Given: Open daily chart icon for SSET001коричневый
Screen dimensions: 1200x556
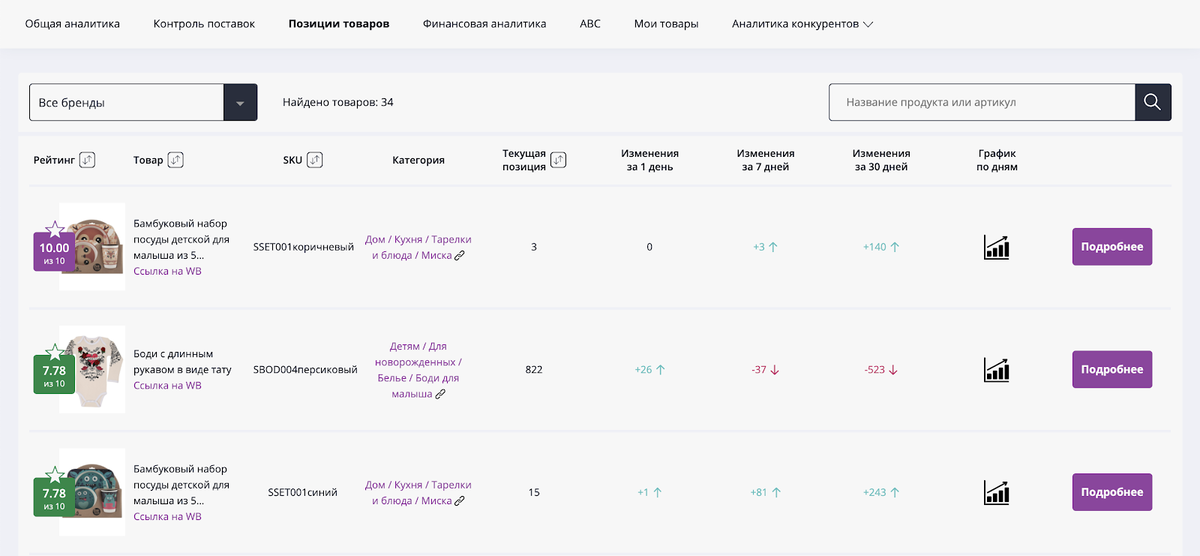Looking at the screenshot, I should click(x=996, y=247).
